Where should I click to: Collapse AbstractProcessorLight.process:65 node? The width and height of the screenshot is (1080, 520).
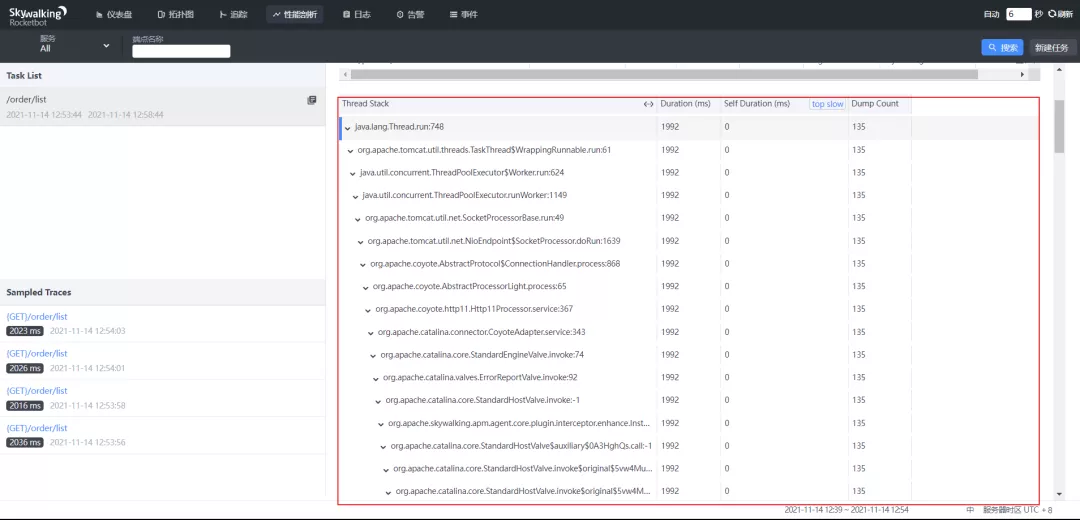366,287
